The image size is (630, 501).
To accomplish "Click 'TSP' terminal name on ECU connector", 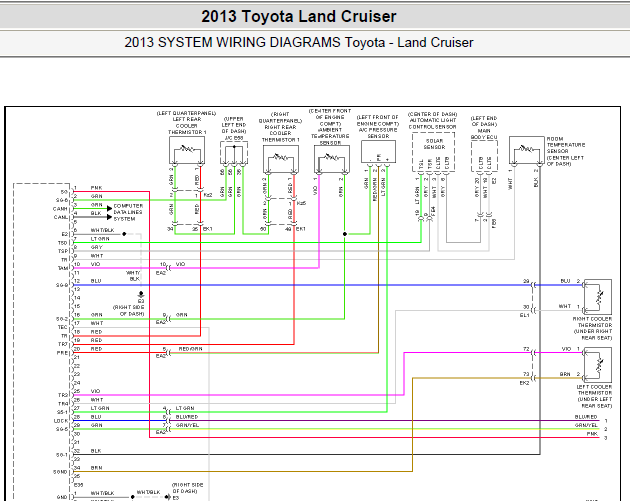I will pyautogui.click(x=63, y=251).
